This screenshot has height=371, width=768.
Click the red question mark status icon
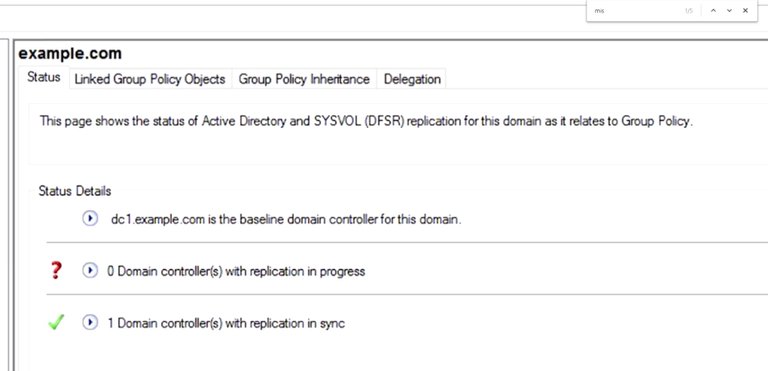tap(56, 270)
